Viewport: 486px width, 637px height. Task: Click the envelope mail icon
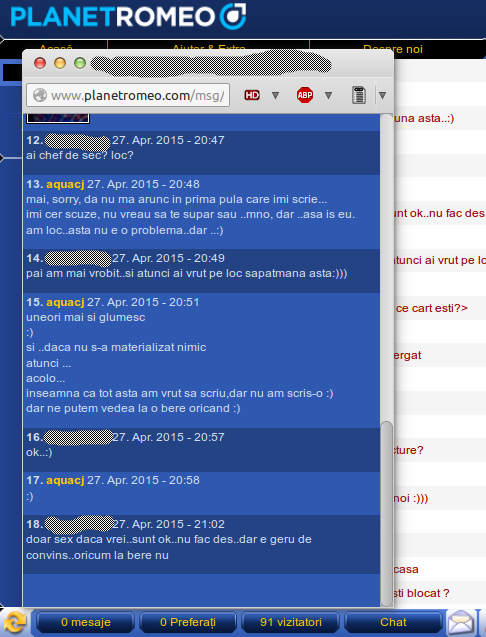pyautogui.click(x=460, y=623)
